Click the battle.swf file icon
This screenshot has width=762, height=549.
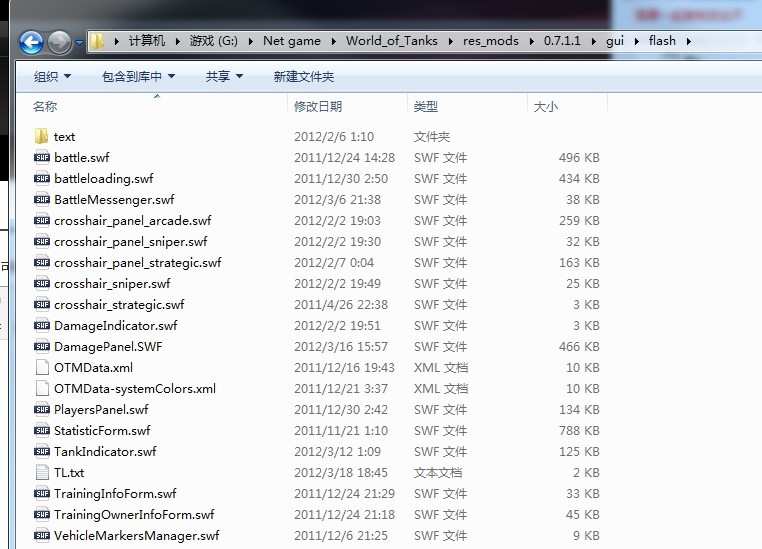pyautogui.click(x=41, y=157)
